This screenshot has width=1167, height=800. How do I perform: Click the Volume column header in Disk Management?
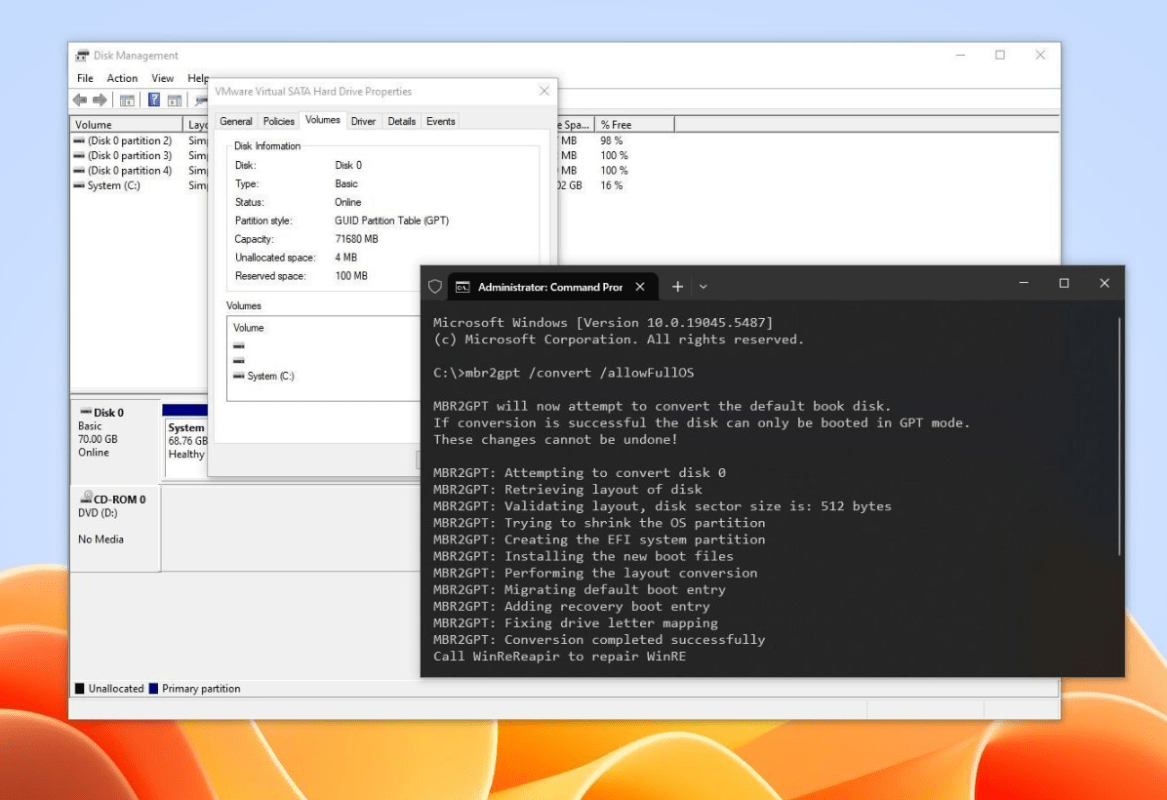click(127, 124)
